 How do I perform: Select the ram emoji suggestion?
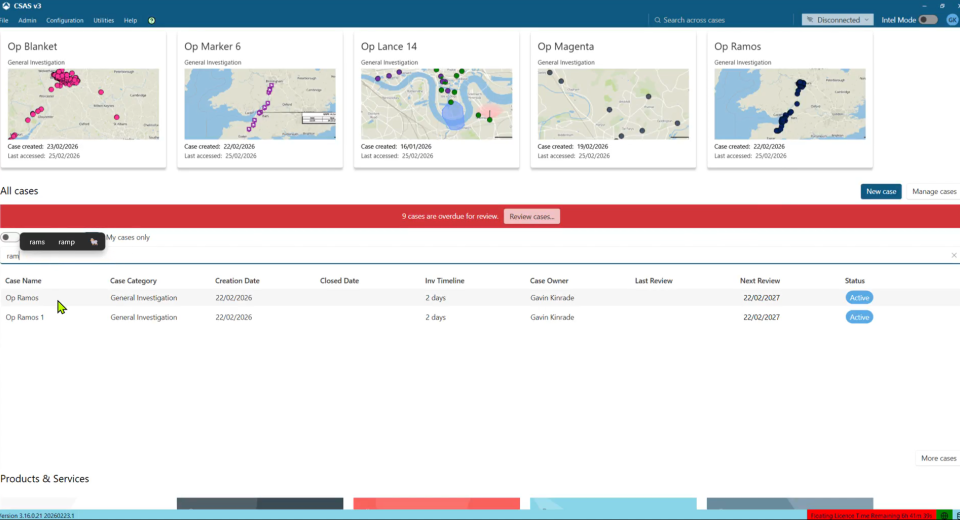coord(93,242)
